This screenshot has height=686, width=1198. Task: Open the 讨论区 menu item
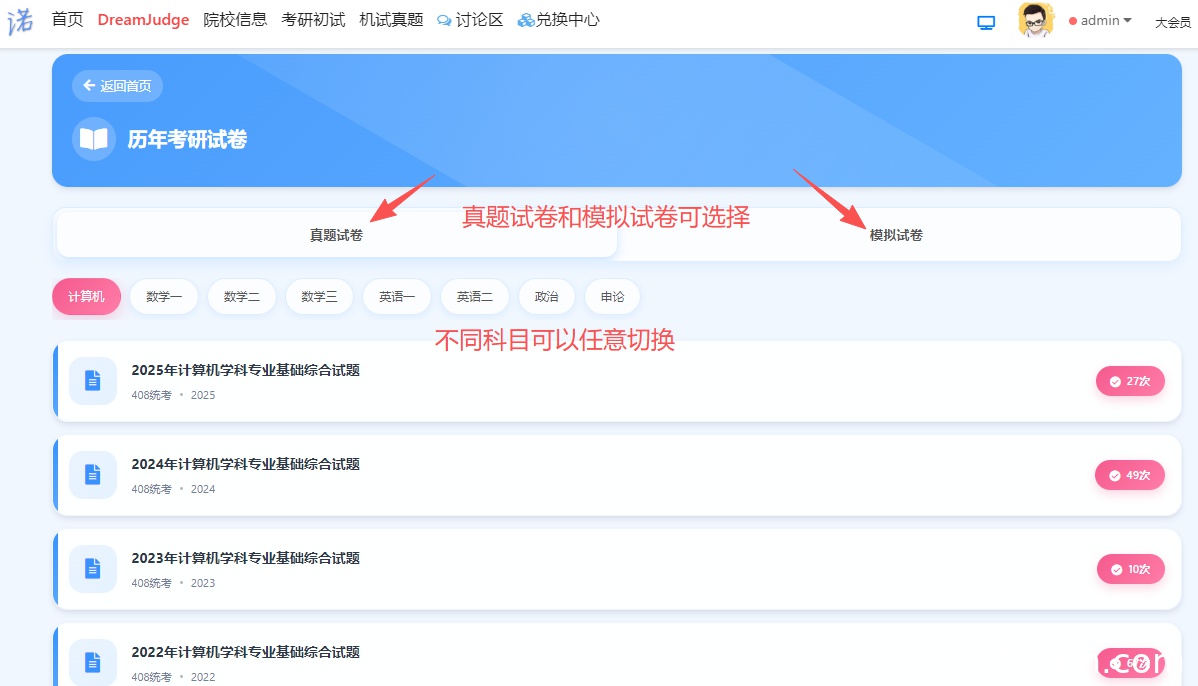[471, 20]
